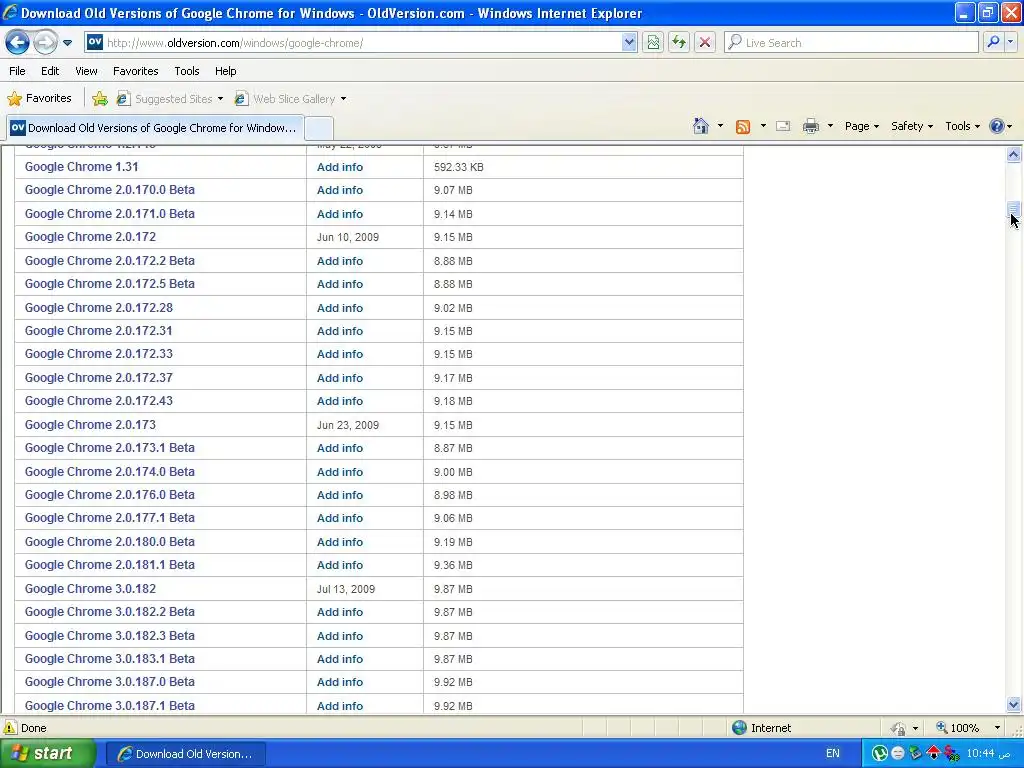Screen dimensions: 1024x768
Task: Click the Home icon
Action: tap(701, 126)
